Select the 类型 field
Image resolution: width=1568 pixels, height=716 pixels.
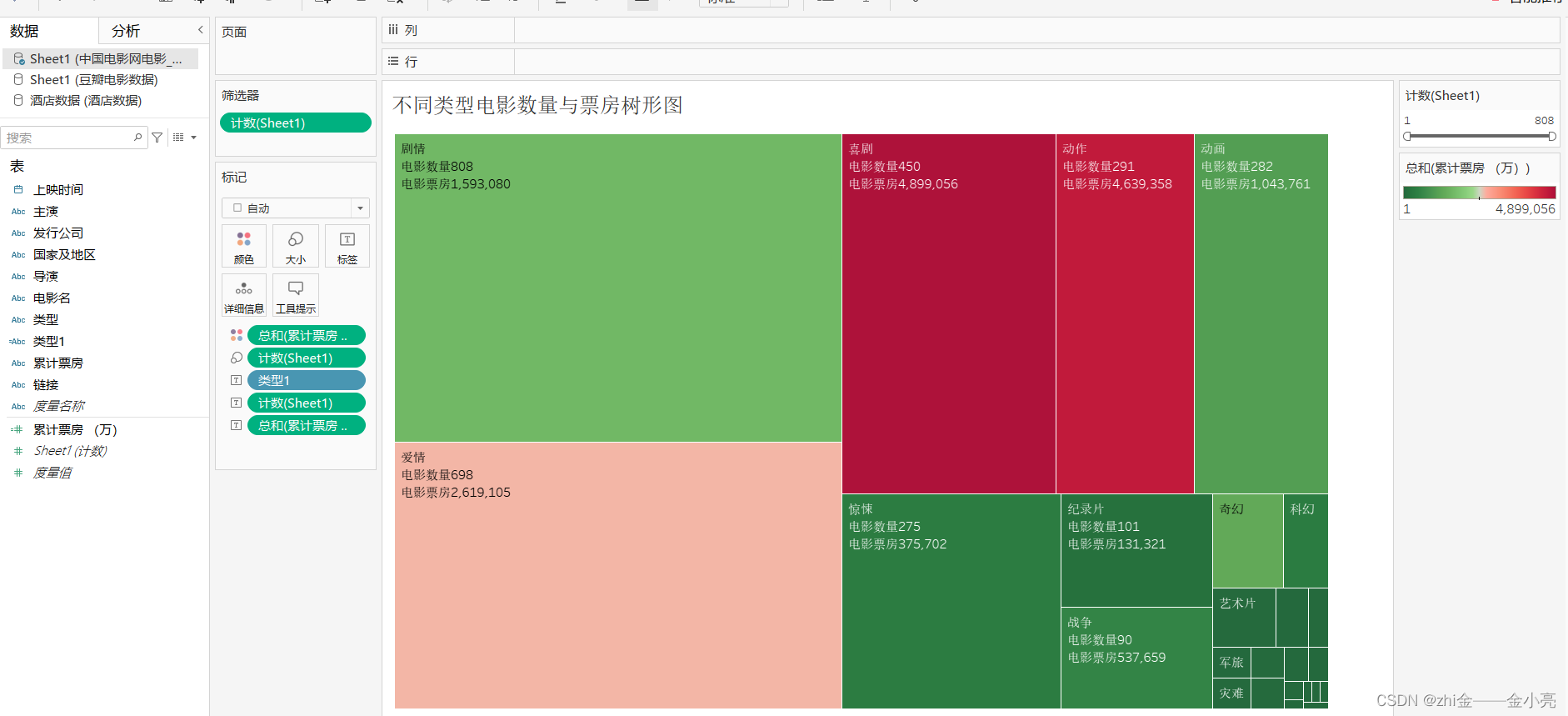pos(46,320)
